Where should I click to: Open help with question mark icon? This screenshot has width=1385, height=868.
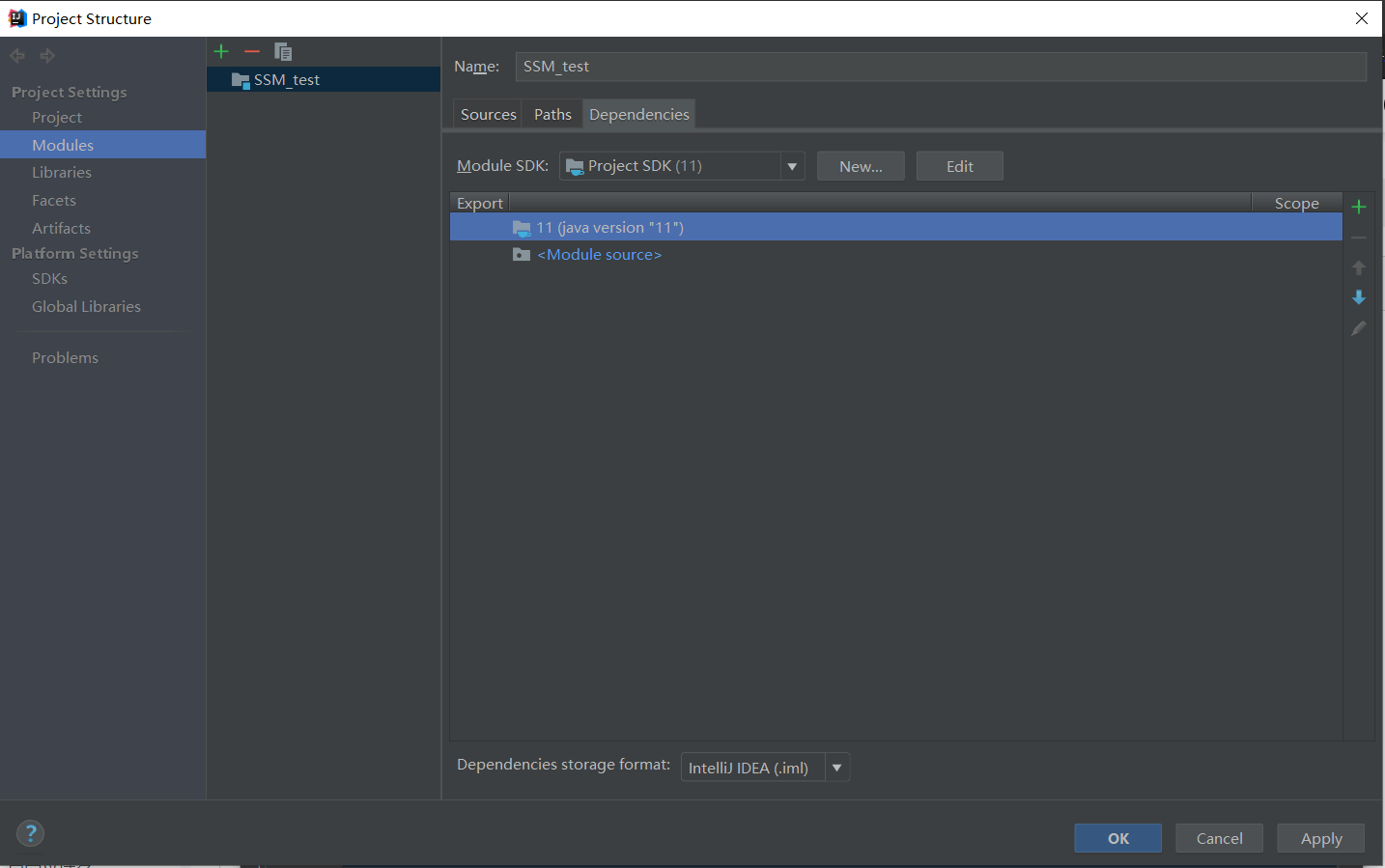tap(31, 833)
